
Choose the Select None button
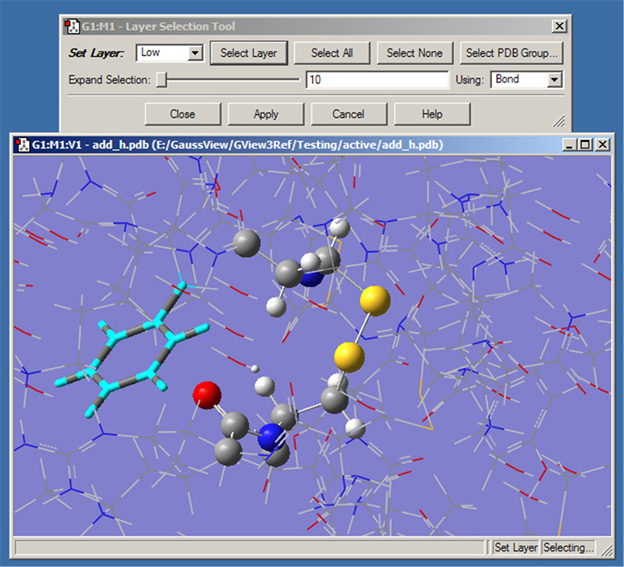tap(415, 53)
